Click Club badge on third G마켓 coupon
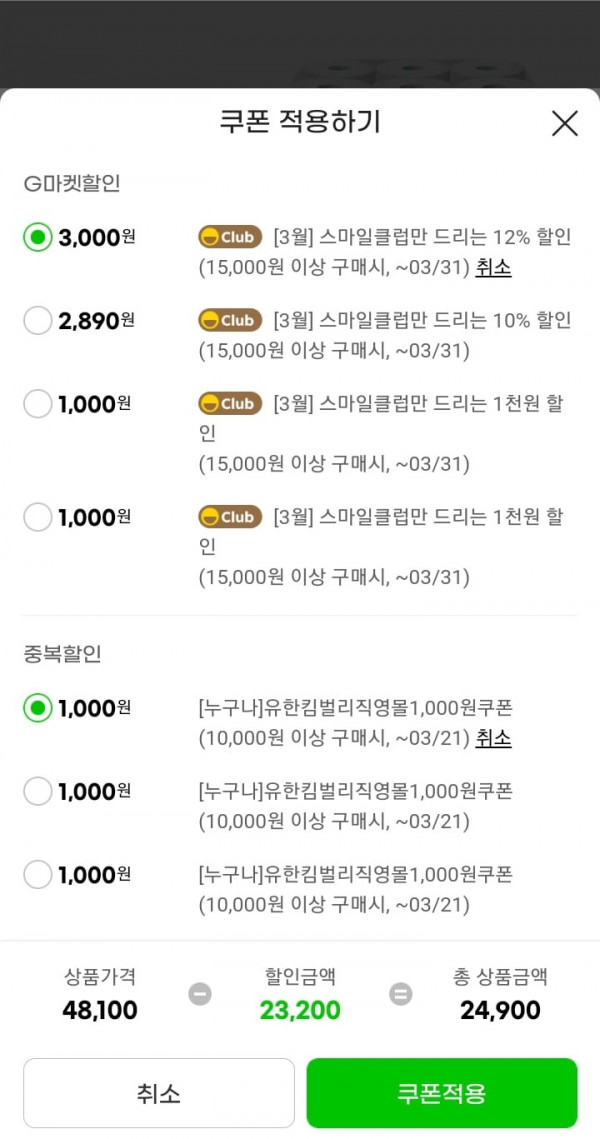The width and height of the screenshot is (600, 1139). tap(230, 403)
